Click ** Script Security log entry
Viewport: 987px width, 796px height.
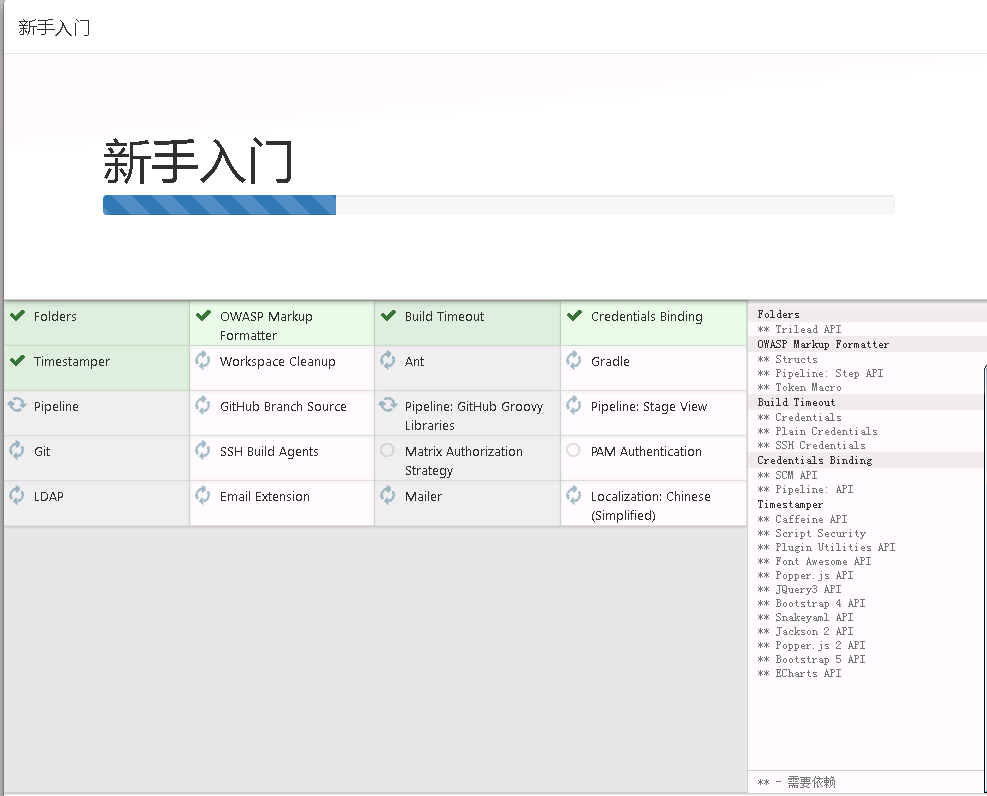tap(811, 533)
